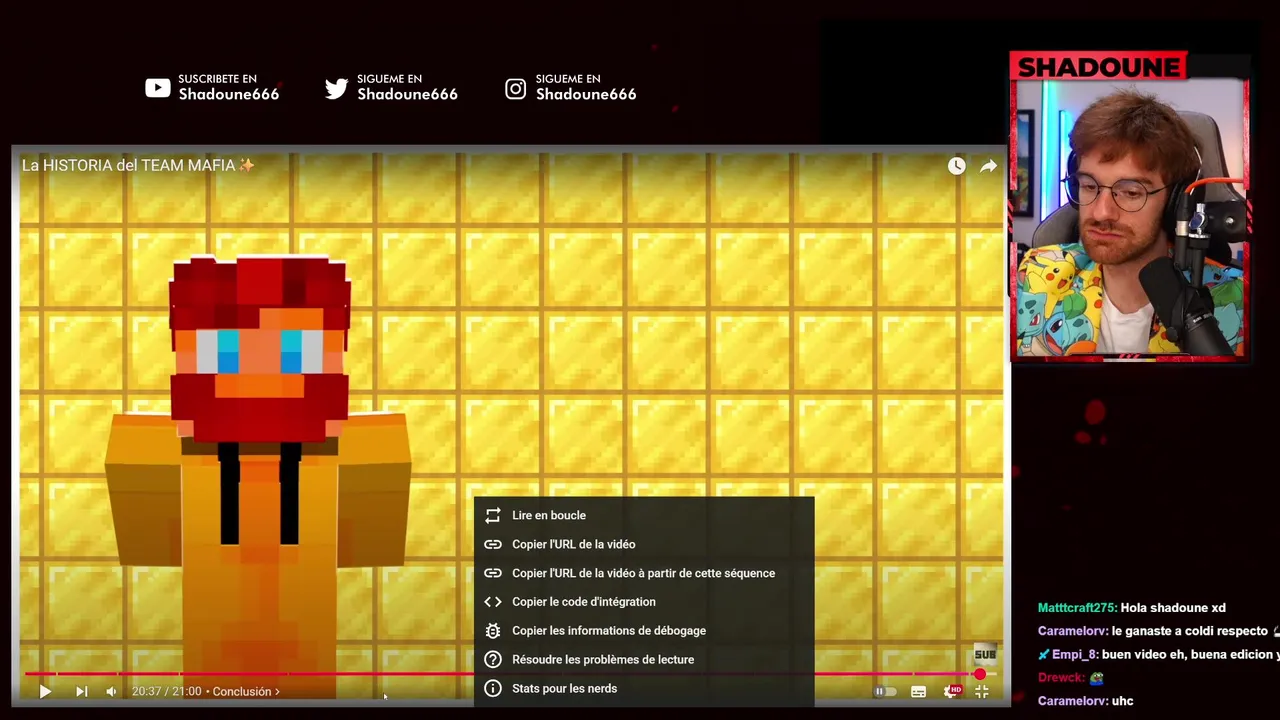The width and height of the screenshot is (1280, 720).
Task: Click the loop icon beside Lire en boucle
Action: click(x=492, y=515)
